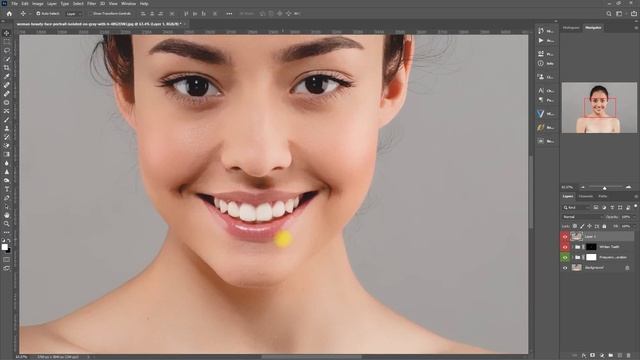Click the Whiten Teeth black mask thumbnail
The height and width of the screenshot is (360, 640).
pyautogui.click(x=591, y=247)
